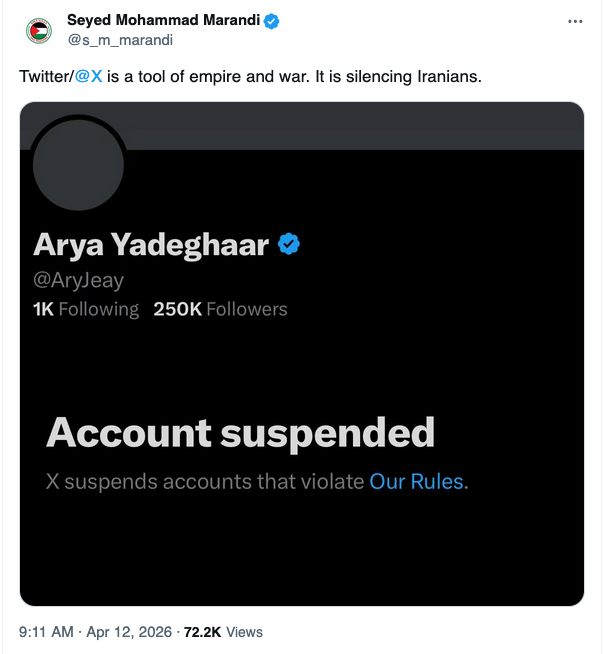The width and height of the screenshot is (603, 654).
Task: Click the Account suspended heading
Action: tap(240, 433)
